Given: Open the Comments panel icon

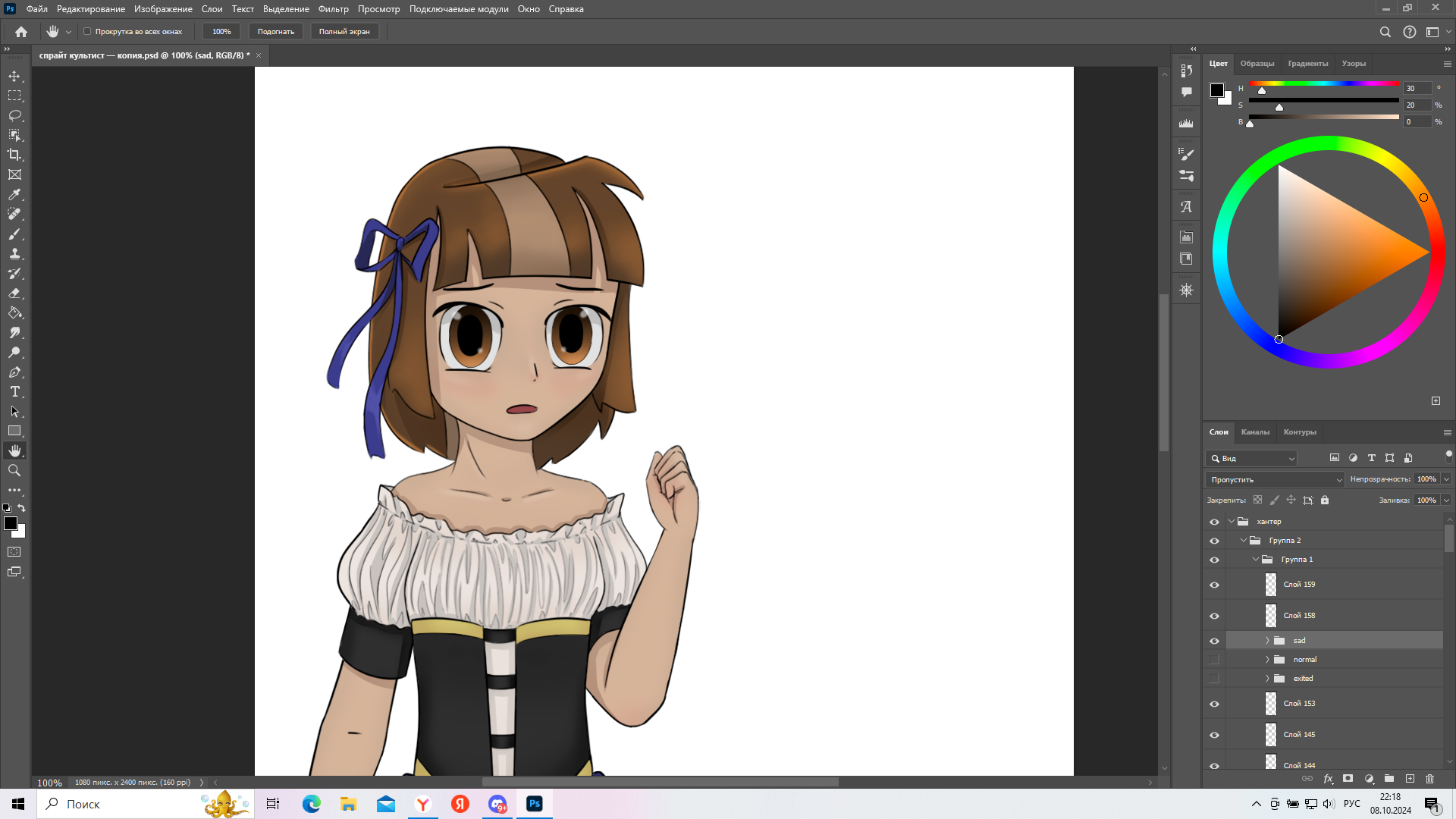Looking at the screenshot, I should pos(1187,92).
